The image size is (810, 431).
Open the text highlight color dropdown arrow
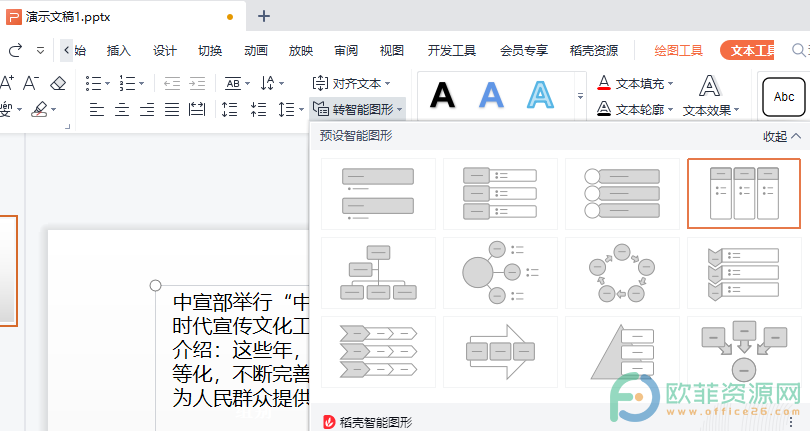[x=54, y=110]
